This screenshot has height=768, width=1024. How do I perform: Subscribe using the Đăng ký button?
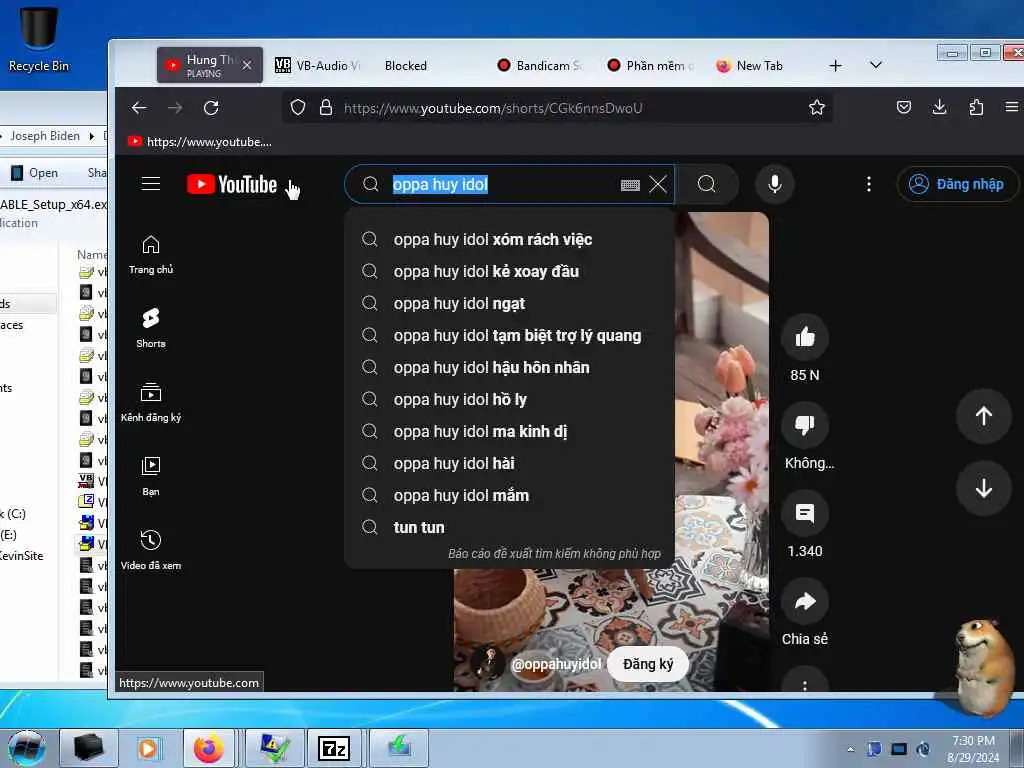[x=648, y=664]
